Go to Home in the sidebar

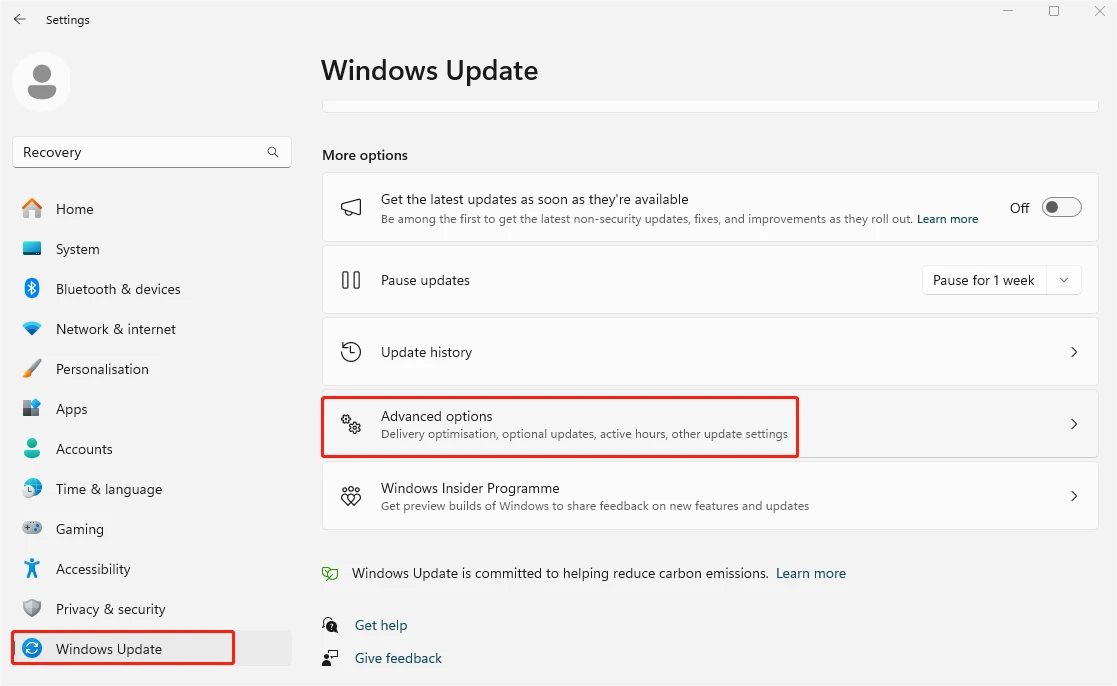[152, 209]
